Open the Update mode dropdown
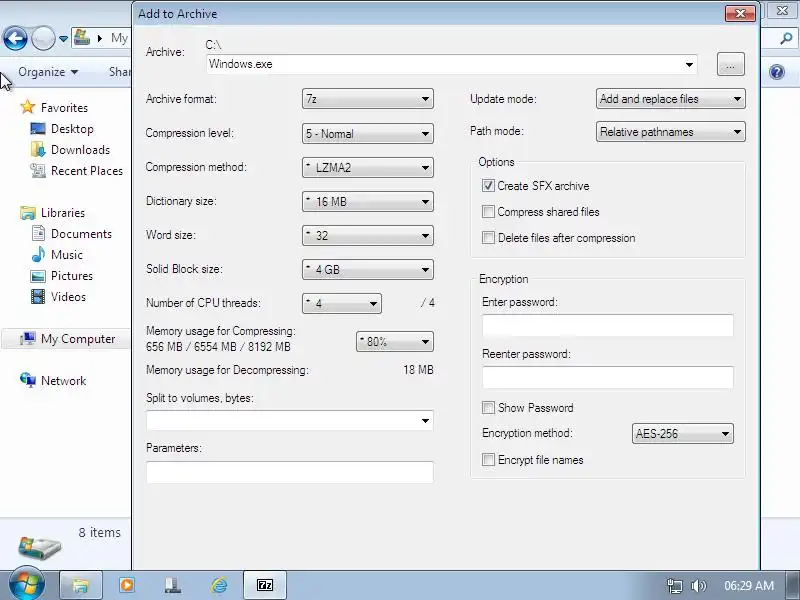This screenshot has width=800, height=600. (x=670, y=99)
